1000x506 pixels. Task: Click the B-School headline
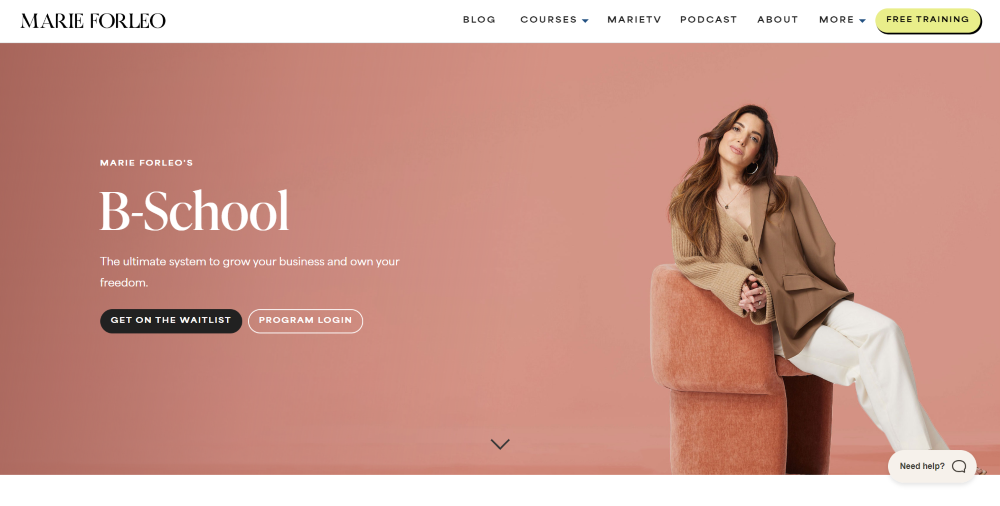point(195,211)
